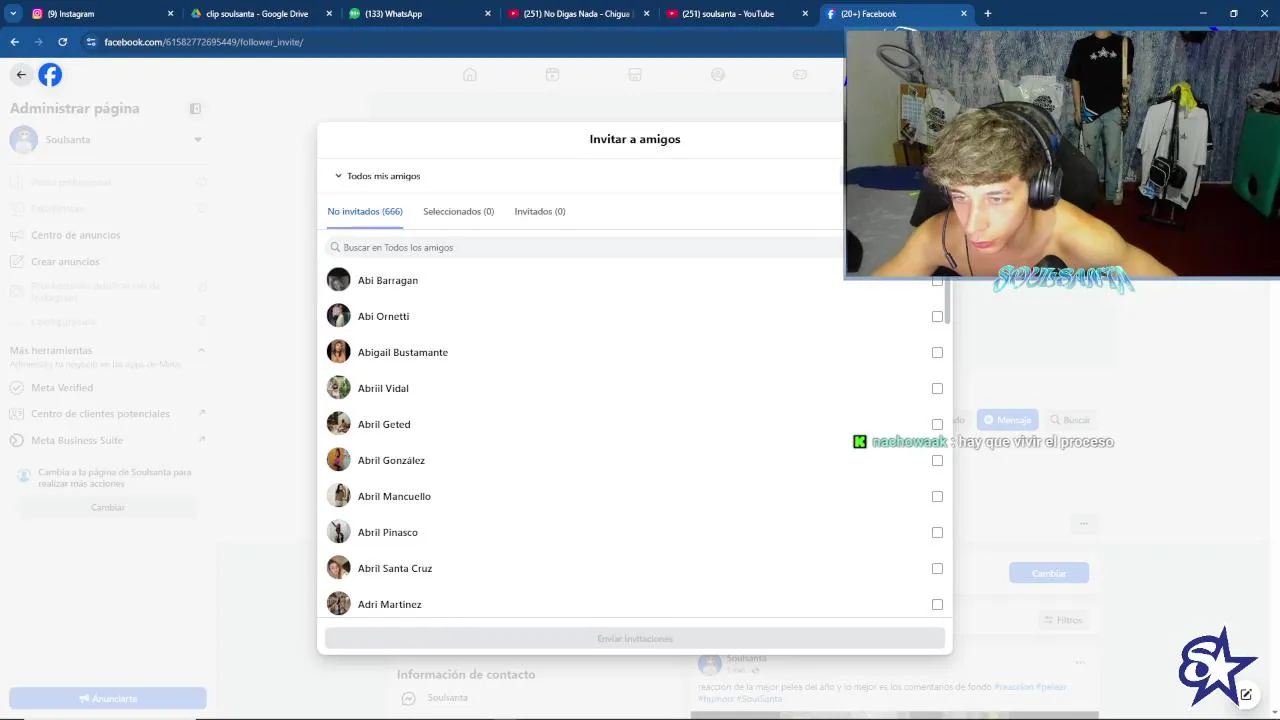1280x720 pixels.
Task: Open the Marketplace icon in the Facebook top bar
Action: (x=634, y=75)
